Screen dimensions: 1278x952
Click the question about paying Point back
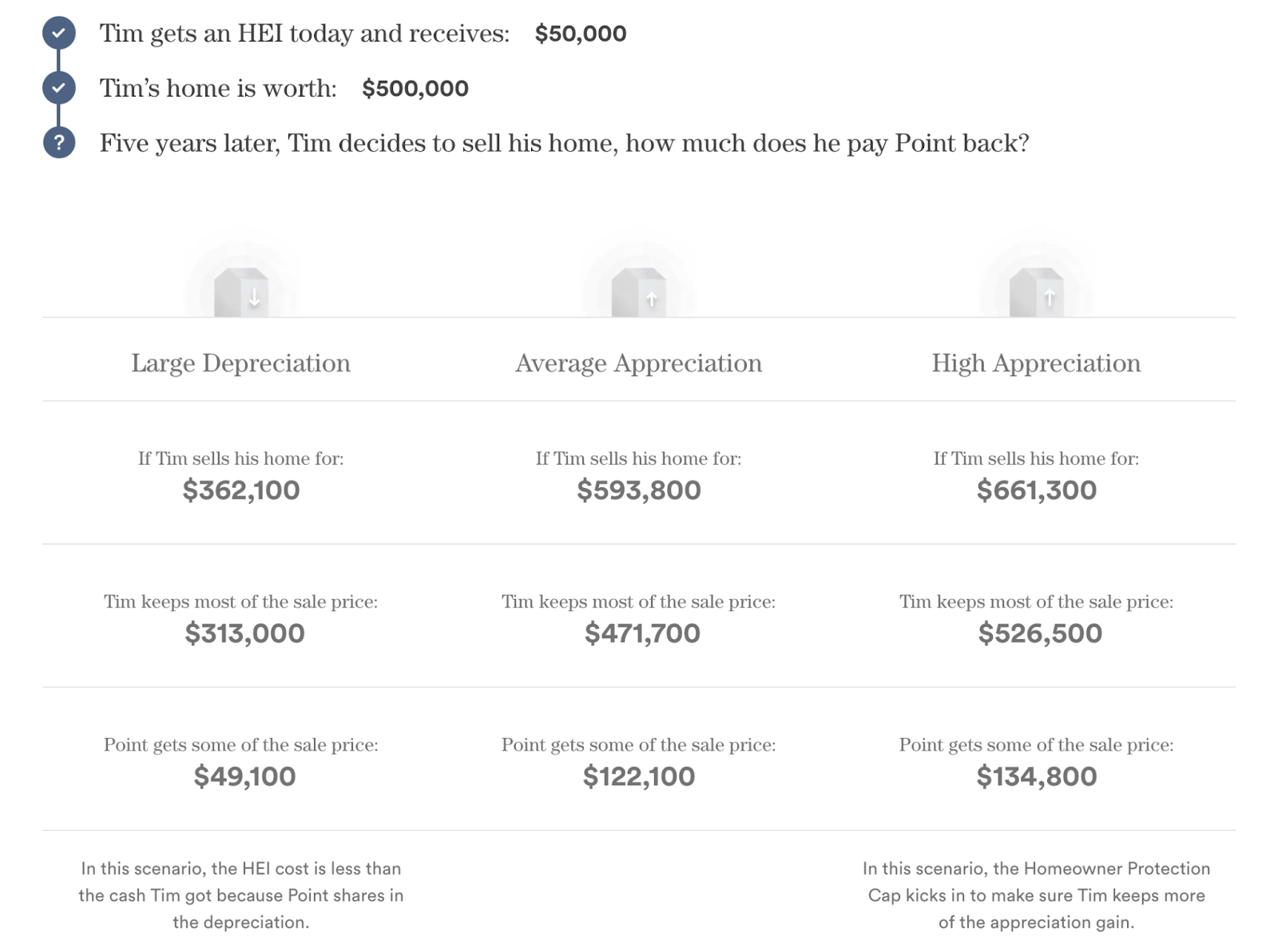(564, 144)
